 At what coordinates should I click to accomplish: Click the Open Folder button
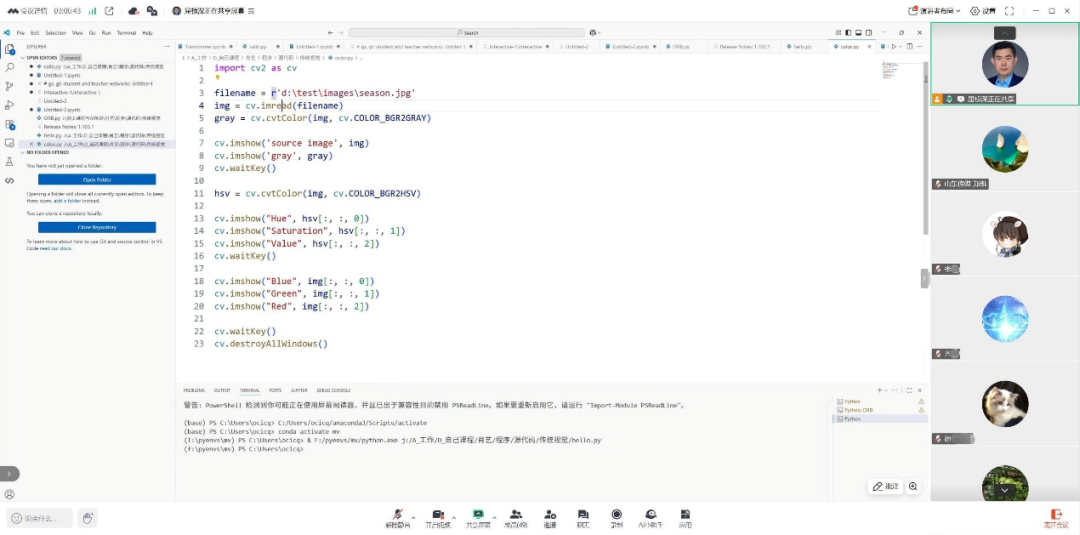pos(97,179)
